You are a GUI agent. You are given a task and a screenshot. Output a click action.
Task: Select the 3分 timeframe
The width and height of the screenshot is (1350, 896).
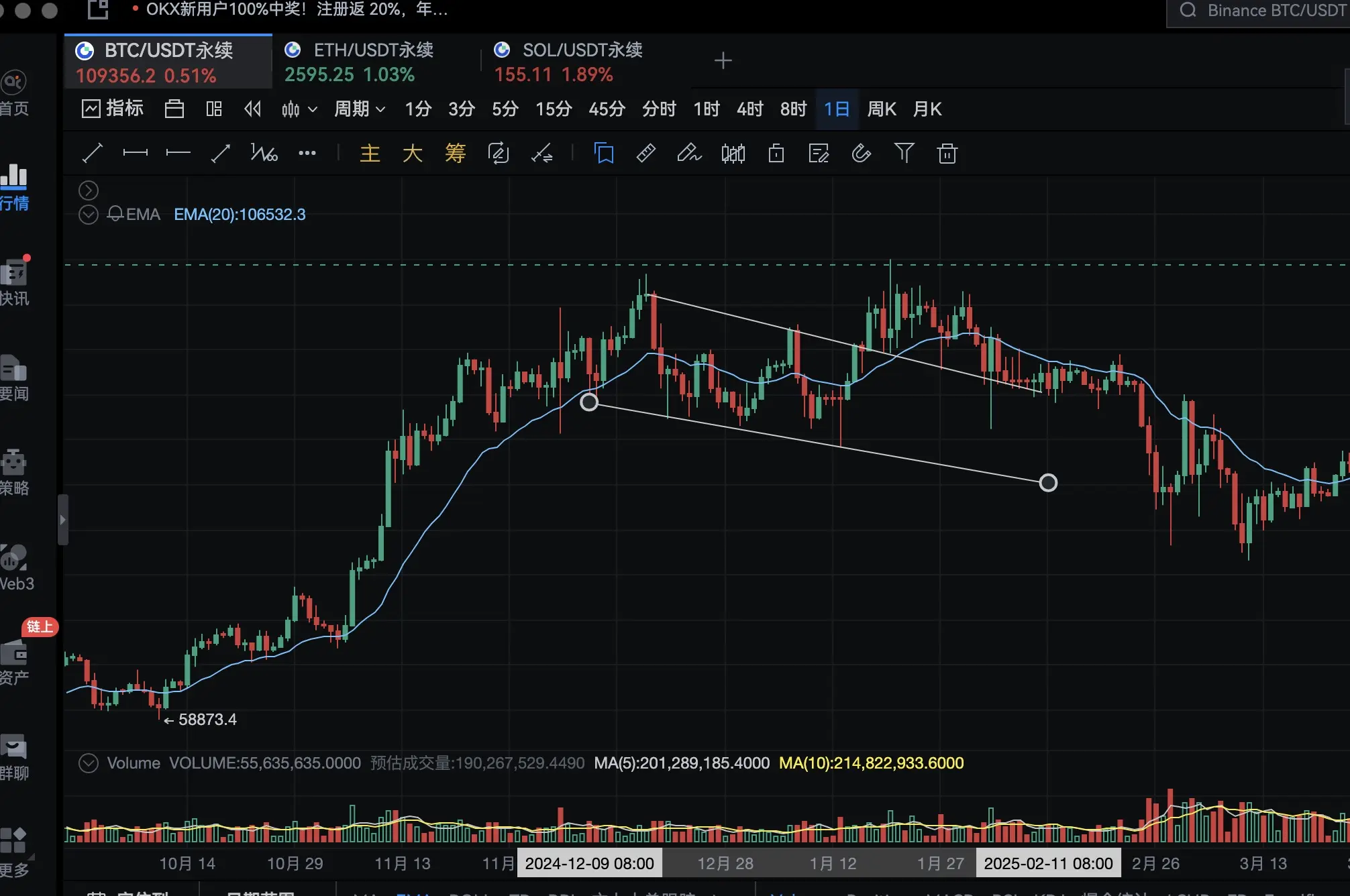click(462, 109)
